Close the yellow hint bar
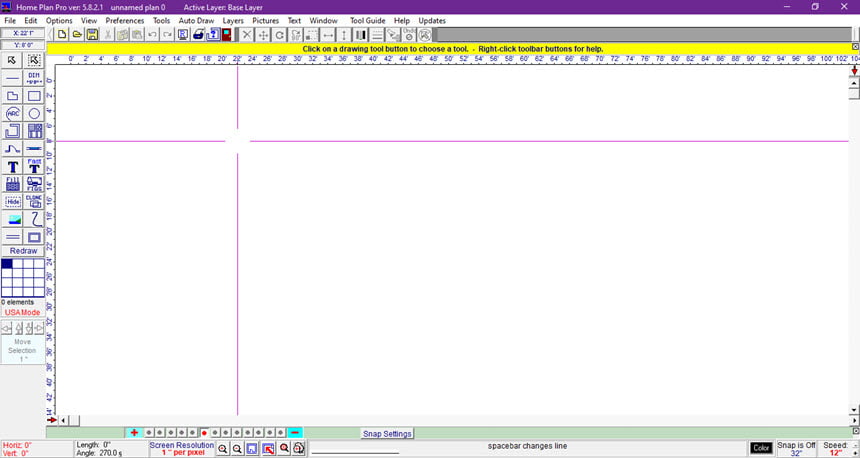Image resolution: width=860 pixels, height=458 pixels. pos(855,47)
